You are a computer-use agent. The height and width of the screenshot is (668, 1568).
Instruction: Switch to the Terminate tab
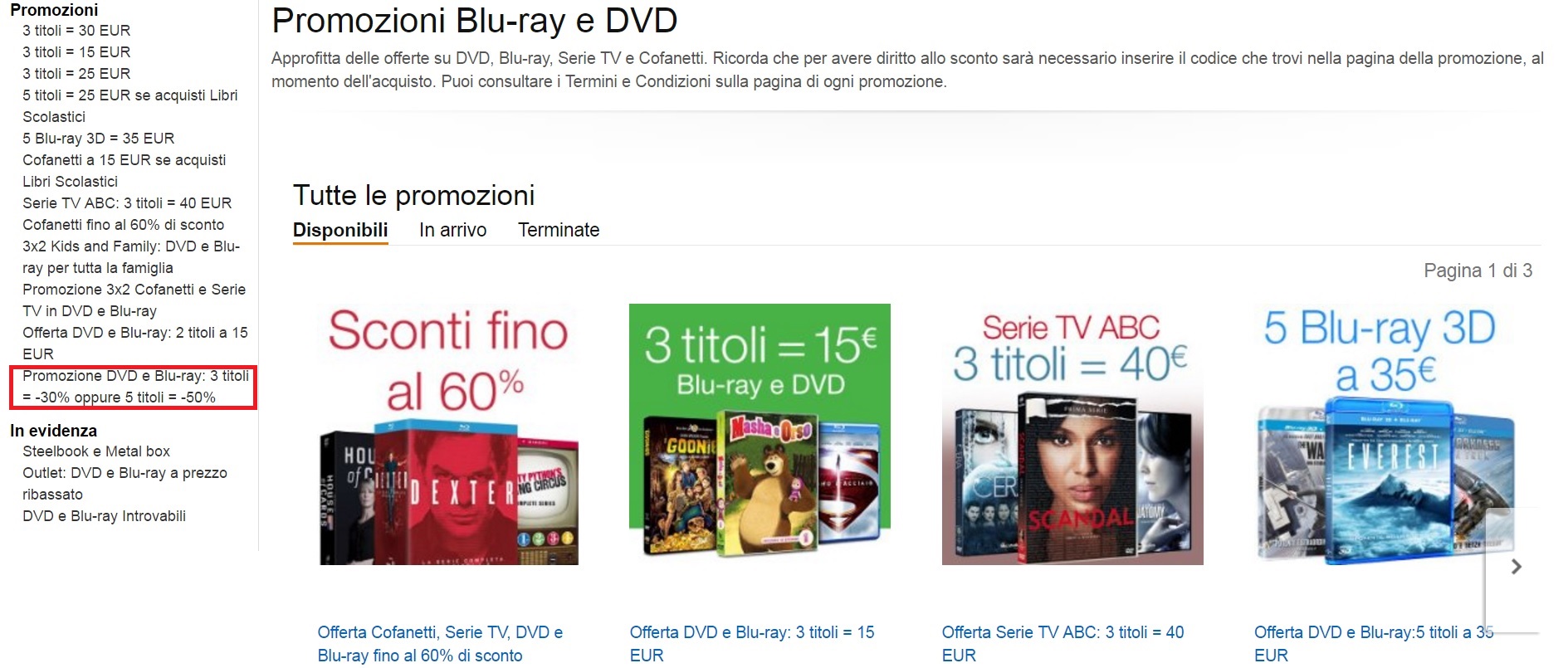pos(559,230)
